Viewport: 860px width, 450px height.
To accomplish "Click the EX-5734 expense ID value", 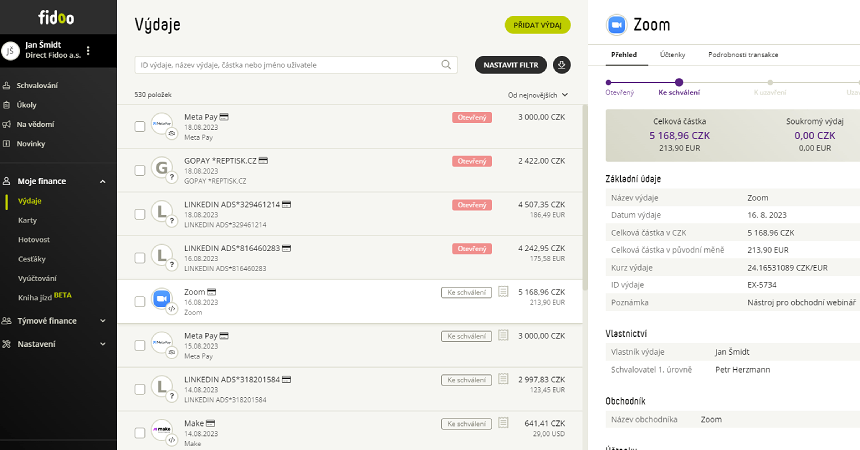I will pyautogui.click(x=762, y=285).
